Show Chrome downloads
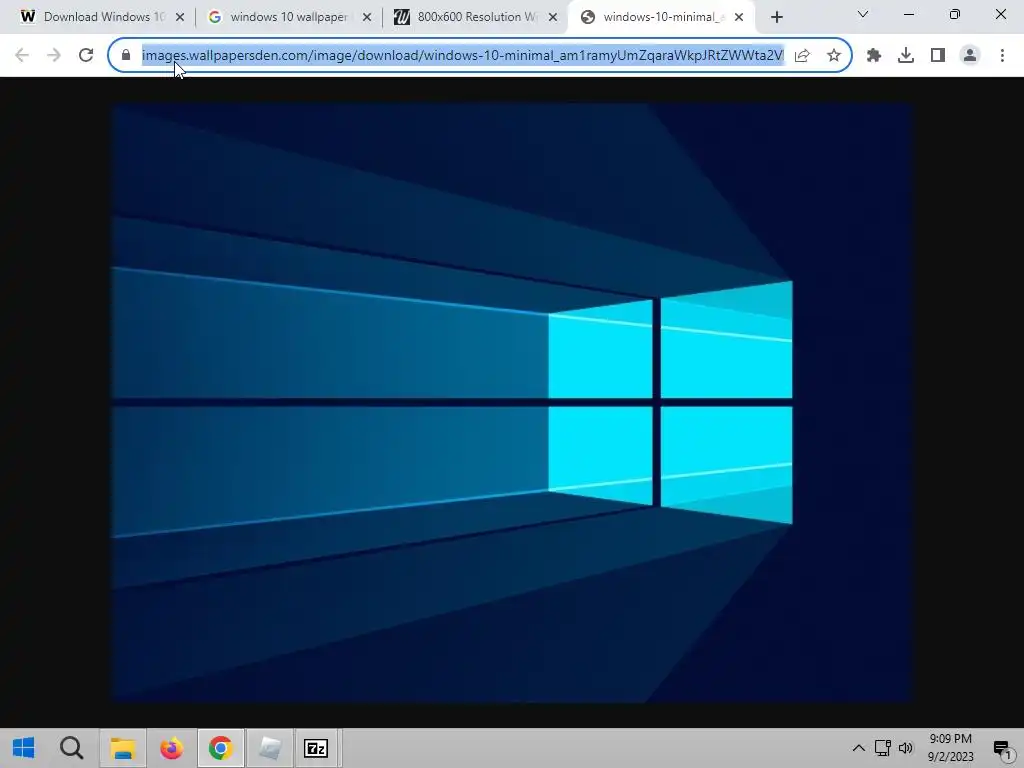 pos(906,56)
